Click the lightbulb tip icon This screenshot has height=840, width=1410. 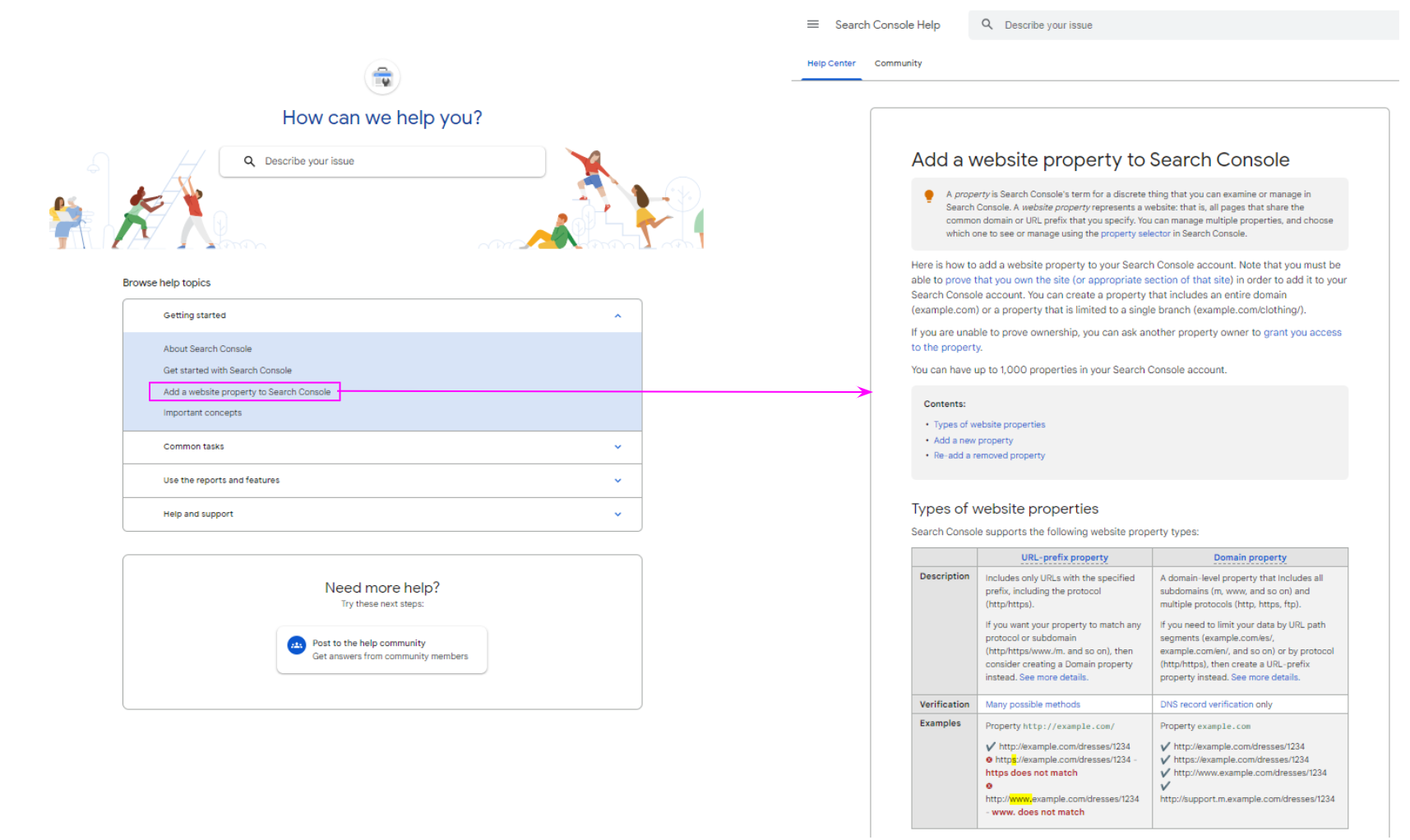929,196
